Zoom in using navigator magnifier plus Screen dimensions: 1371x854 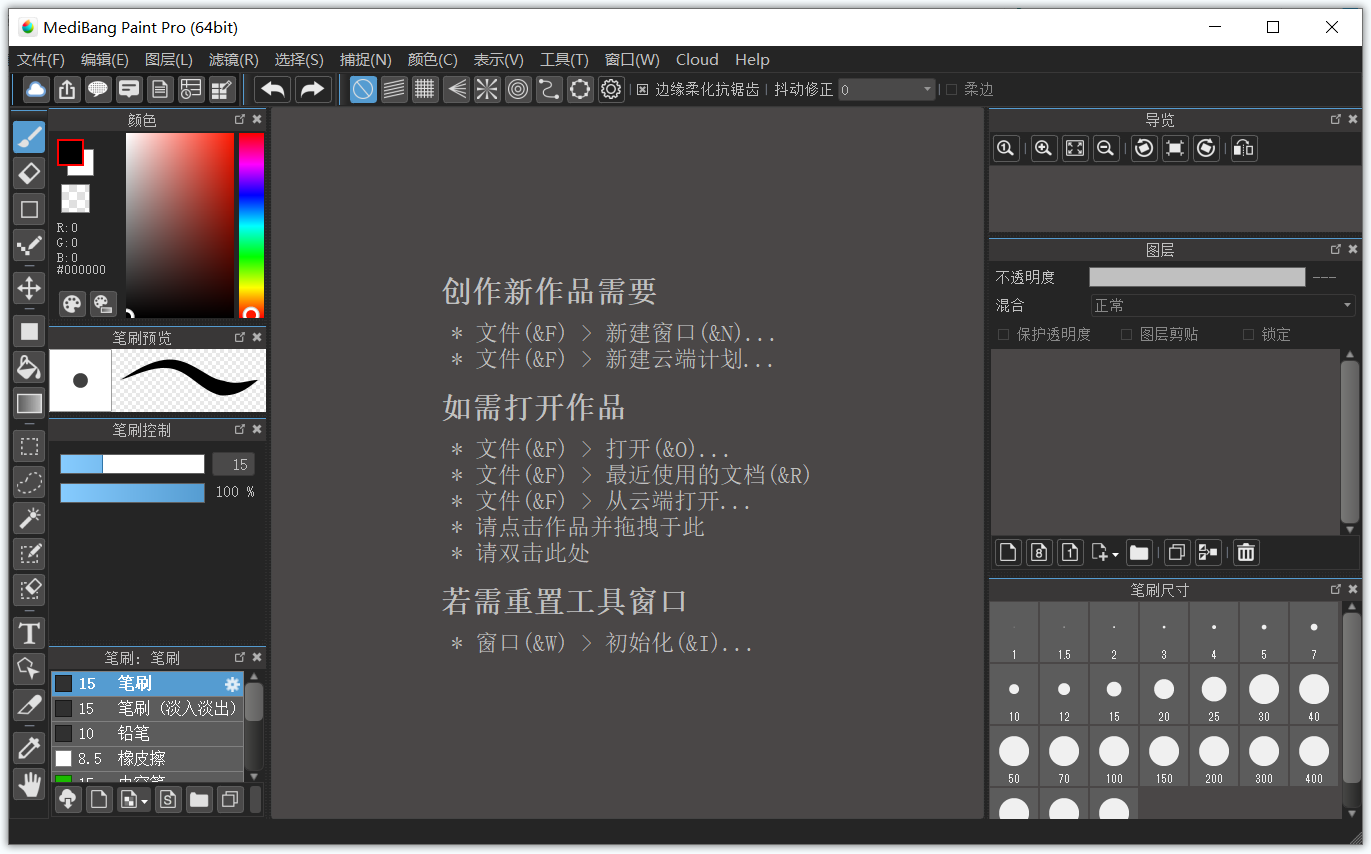pyautogui.click(x=1044, y=148)
